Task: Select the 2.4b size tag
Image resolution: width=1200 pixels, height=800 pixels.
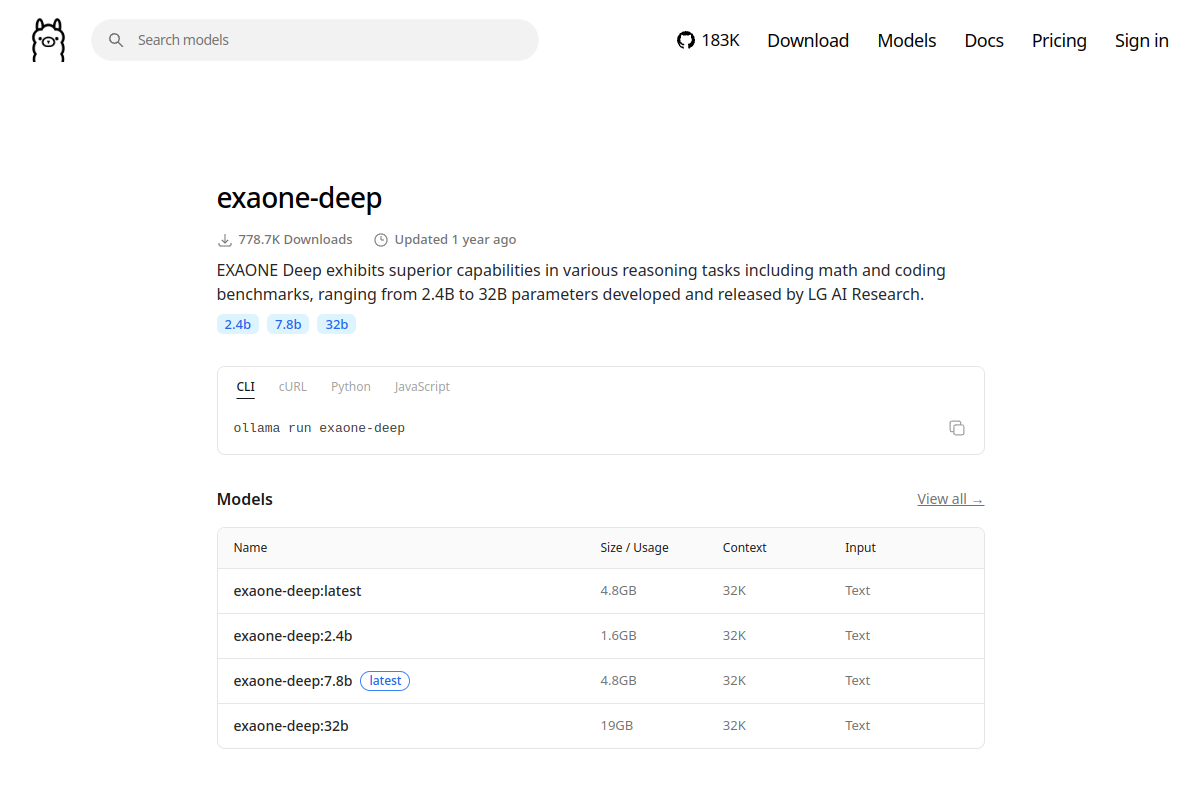Action: click(x=238, y=324)
